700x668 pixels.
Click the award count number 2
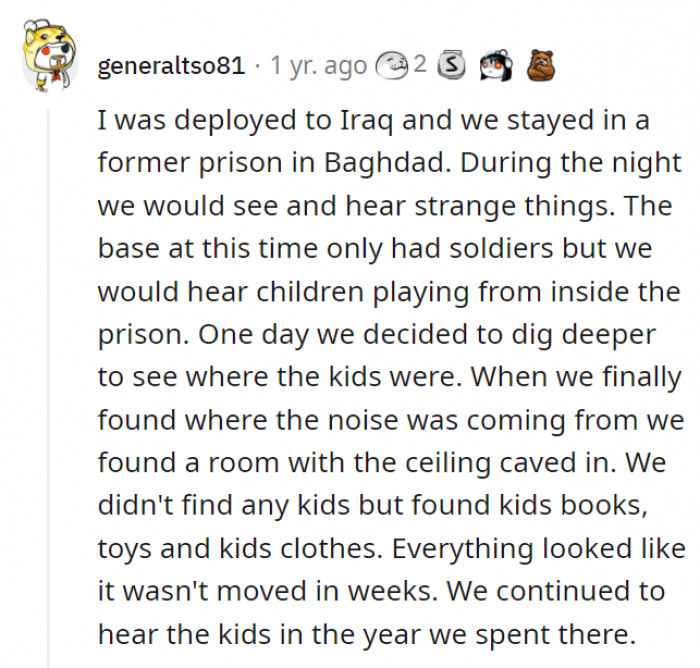click(420, 64)
